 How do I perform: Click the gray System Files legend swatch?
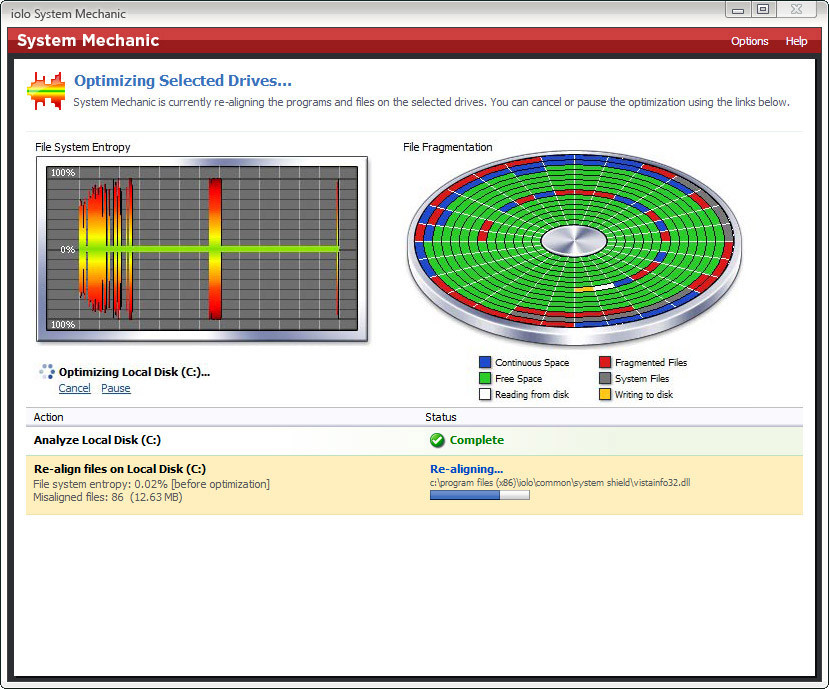605,378
